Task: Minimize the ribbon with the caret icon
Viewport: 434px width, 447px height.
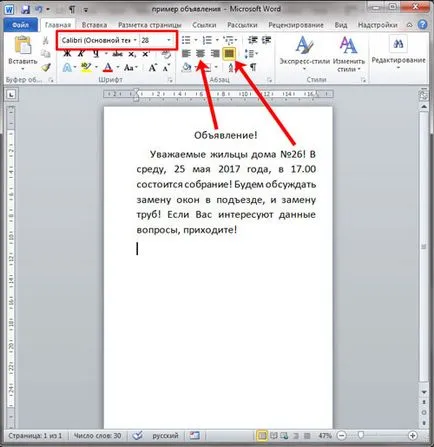Action: point(410,25)
